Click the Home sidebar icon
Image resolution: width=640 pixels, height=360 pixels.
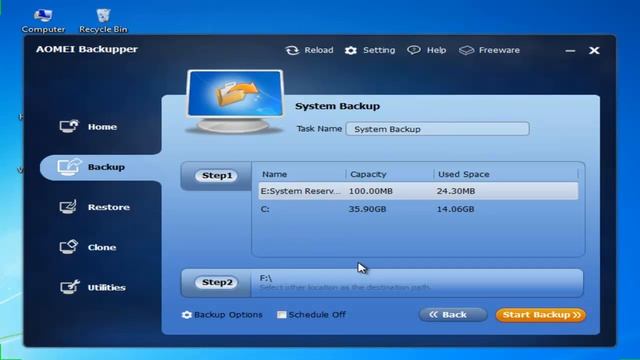pyautogui.click(x=69, y=126)
